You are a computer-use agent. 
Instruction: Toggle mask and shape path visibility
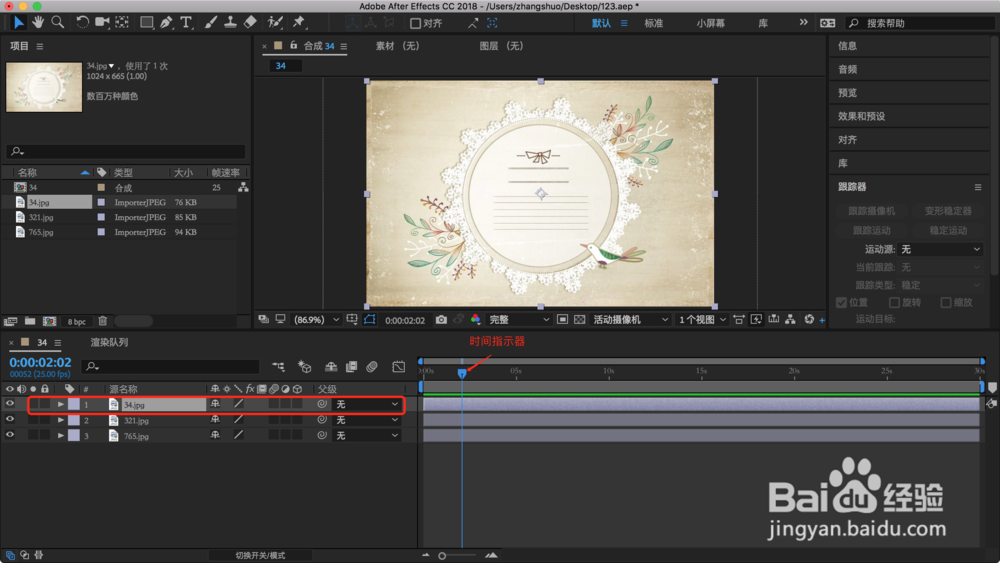tap(370, 319)
